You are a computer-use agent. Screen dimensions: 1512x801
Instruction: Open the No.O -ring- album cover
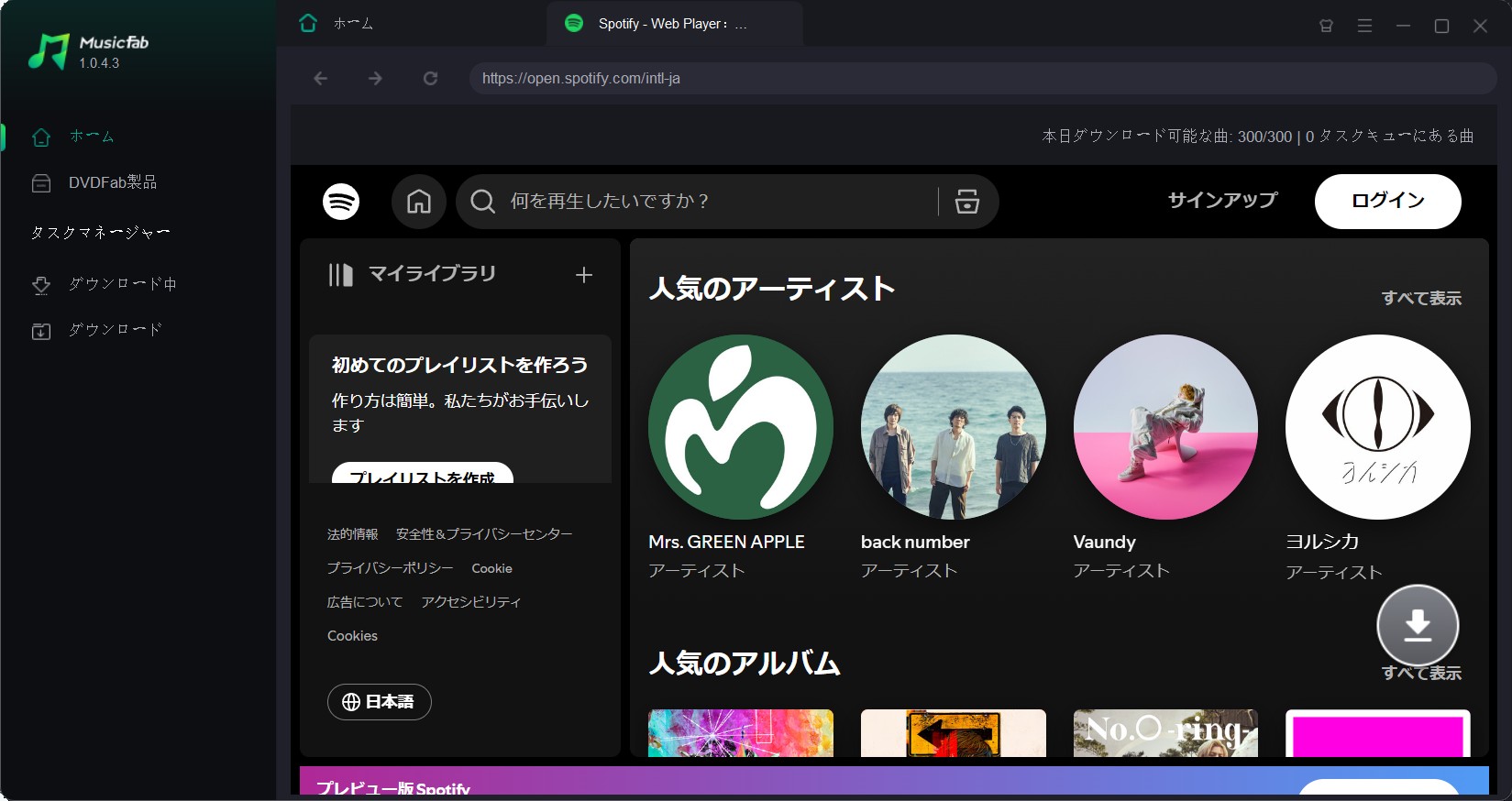1165,733
